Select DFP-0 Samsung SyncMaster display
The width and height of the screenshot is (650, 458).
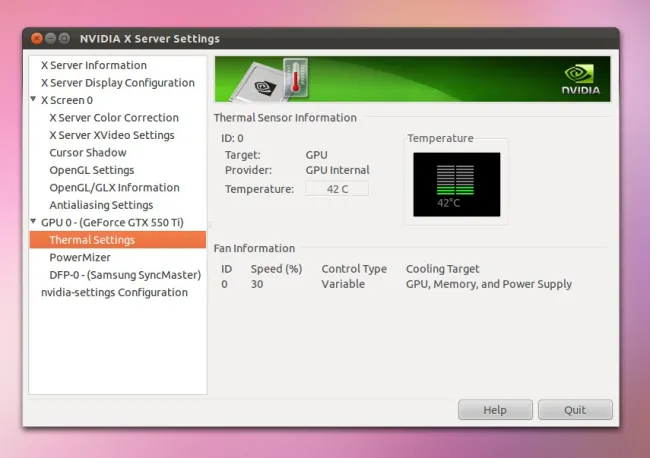coord(125,275)
